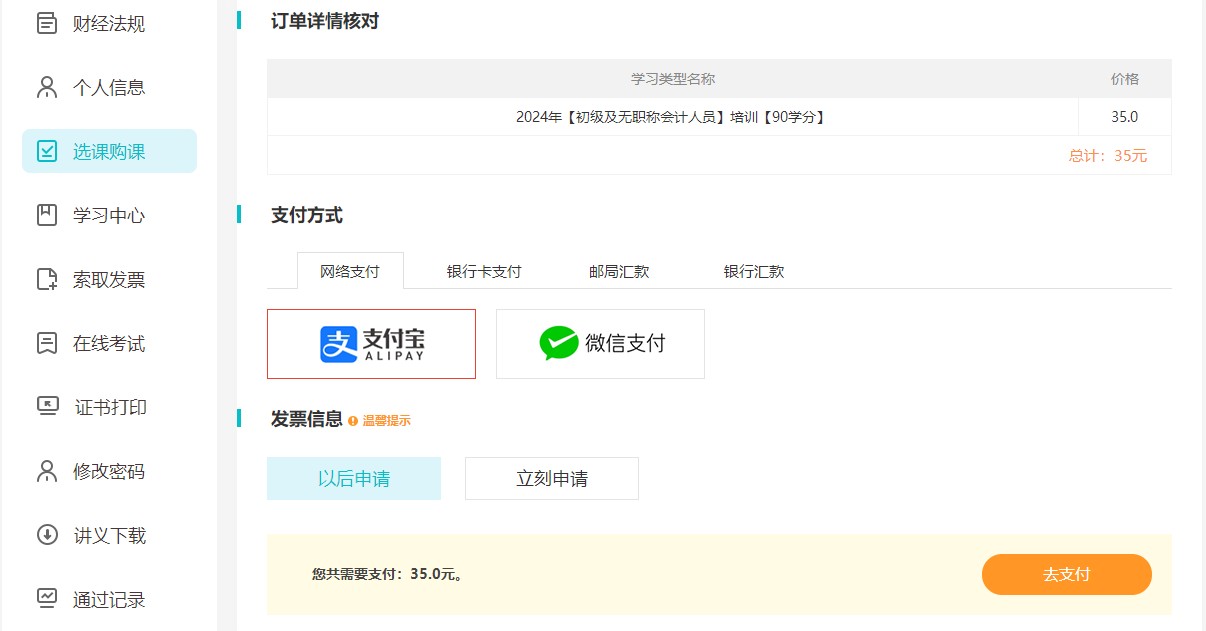The width and height of the screenshot is (1206, 631).
Task: Open the 修改密码 sidebar icon
Action: click(46, 471)
